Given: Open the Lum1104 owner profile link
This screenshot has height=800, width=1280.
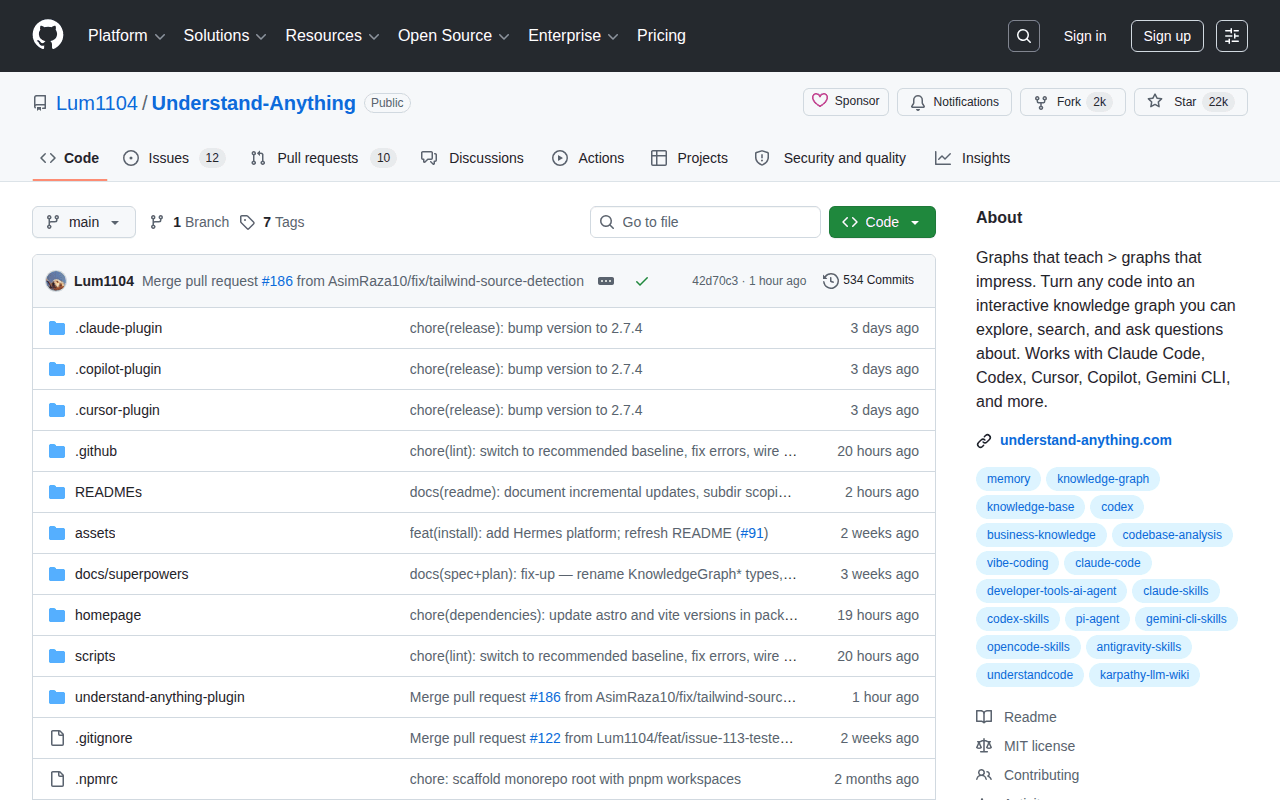Looking at the screenshot, I should click(x=97, y=103).
